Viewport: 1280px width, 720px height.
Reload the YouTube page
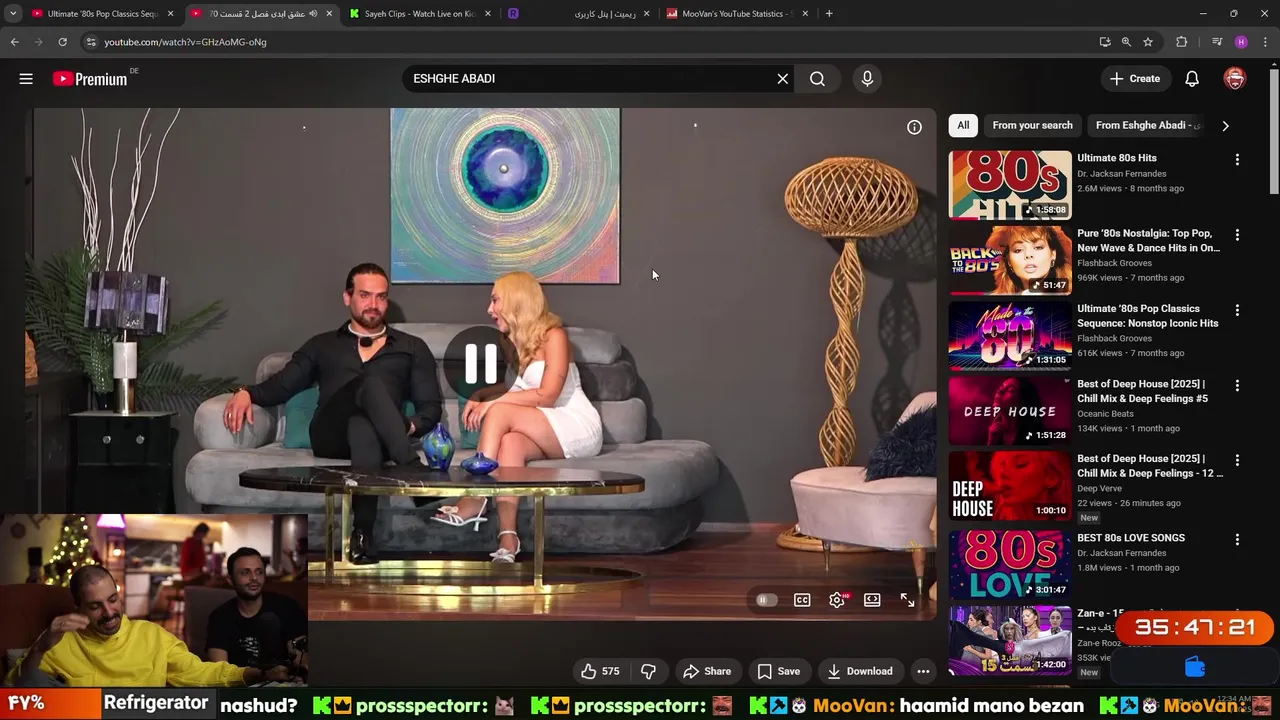(x=62, y=42)
